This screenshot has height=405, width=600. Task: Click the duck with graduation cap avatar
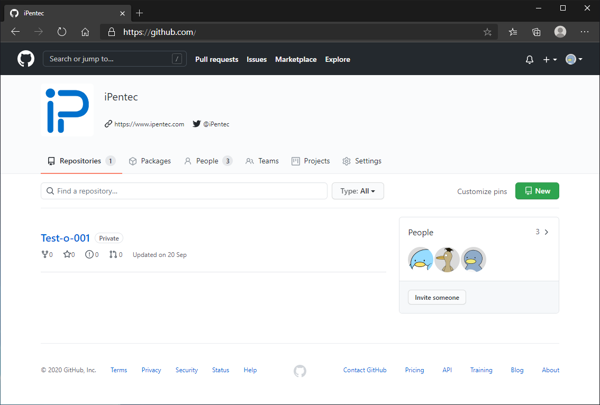click(x=447, y=260)
